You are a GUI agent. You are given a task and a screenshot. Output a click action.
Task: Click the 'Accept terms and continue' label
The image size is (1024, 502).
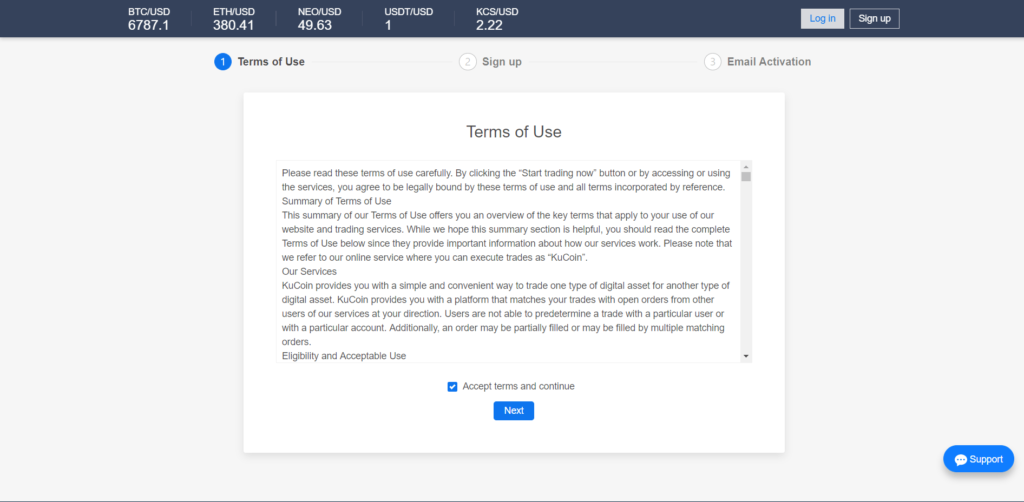(519, 386)
